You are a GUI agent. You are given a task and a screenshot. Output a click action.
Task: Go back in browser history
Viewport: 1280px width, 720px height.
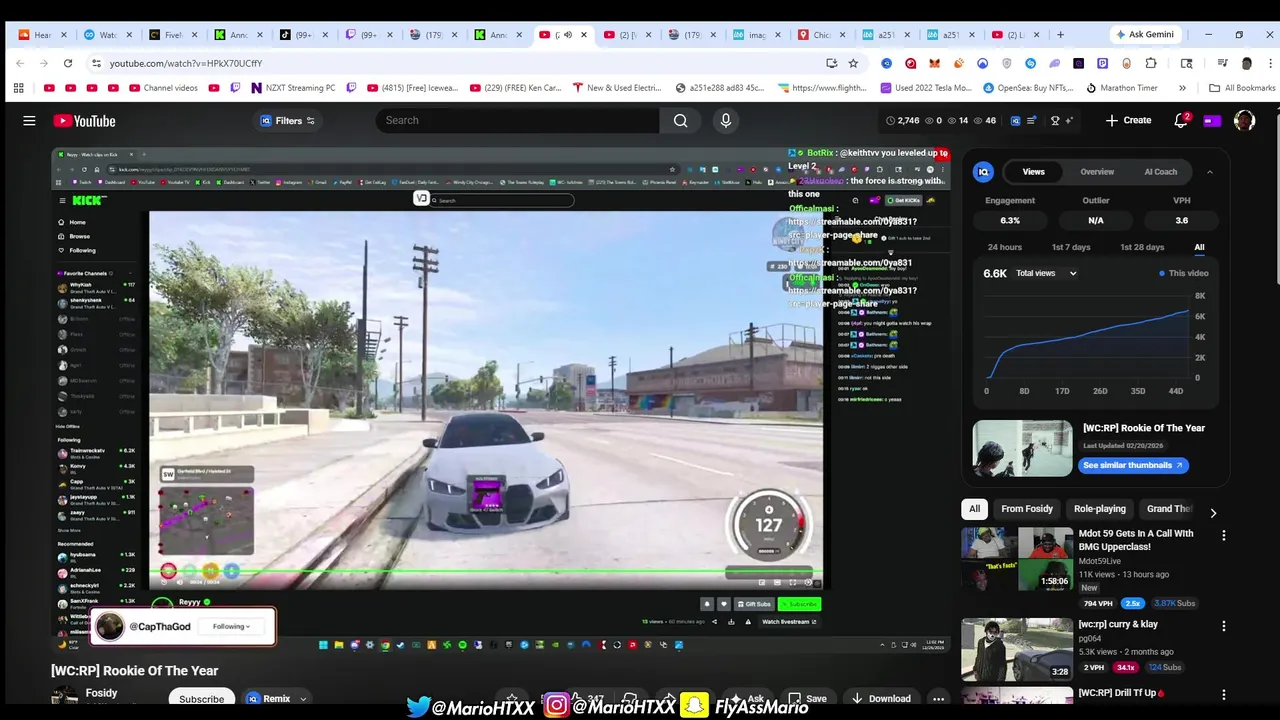(20, 63)
